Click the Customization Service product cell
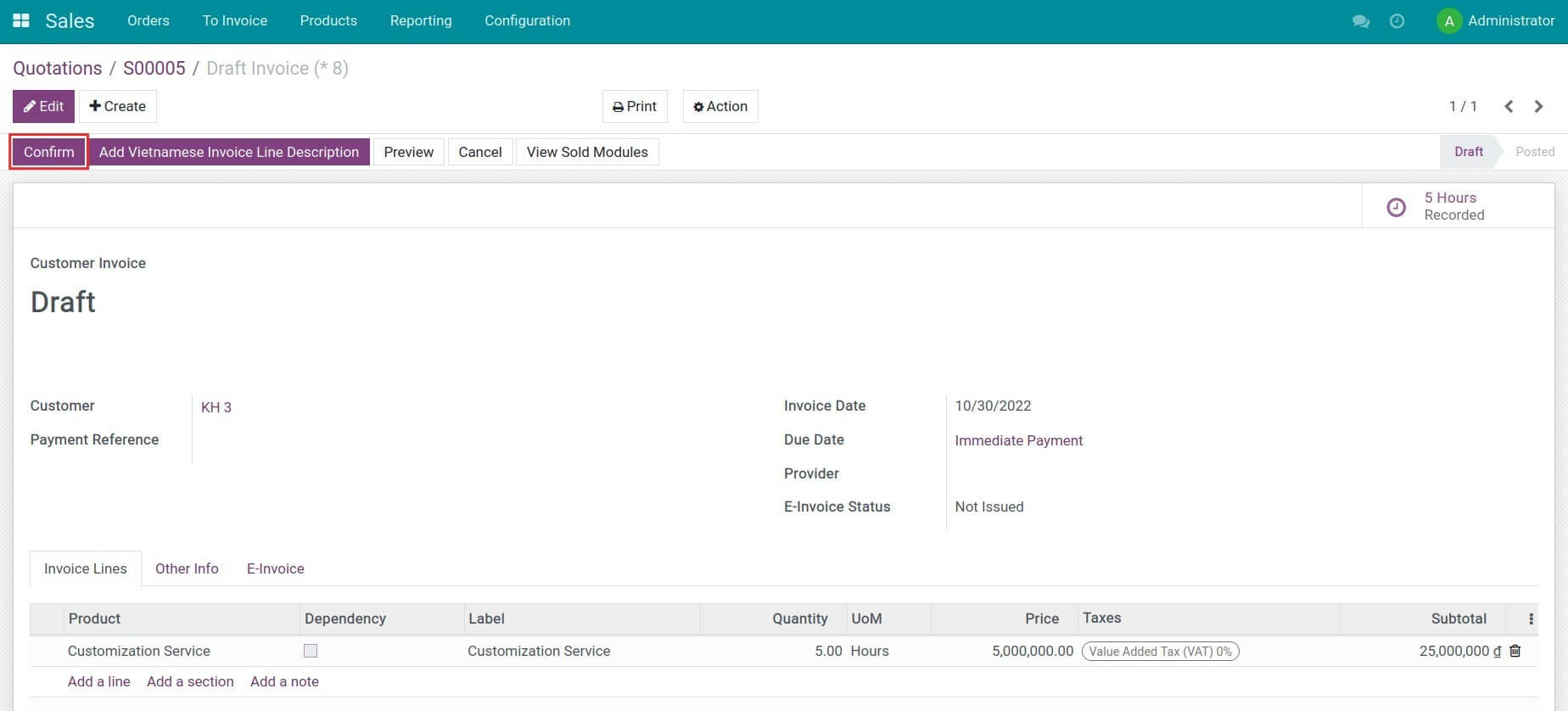 coord(182,651)
